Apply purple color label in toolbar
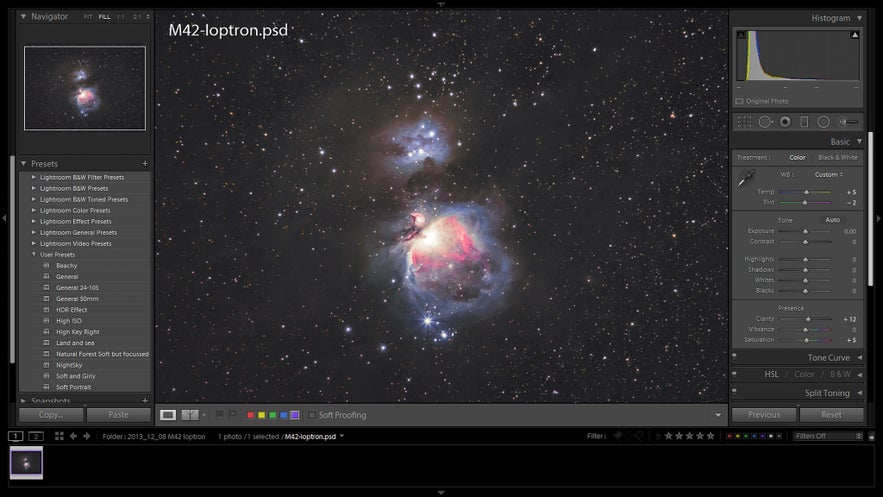Viewport: 883px width, 497px height. tap(295, 415)
